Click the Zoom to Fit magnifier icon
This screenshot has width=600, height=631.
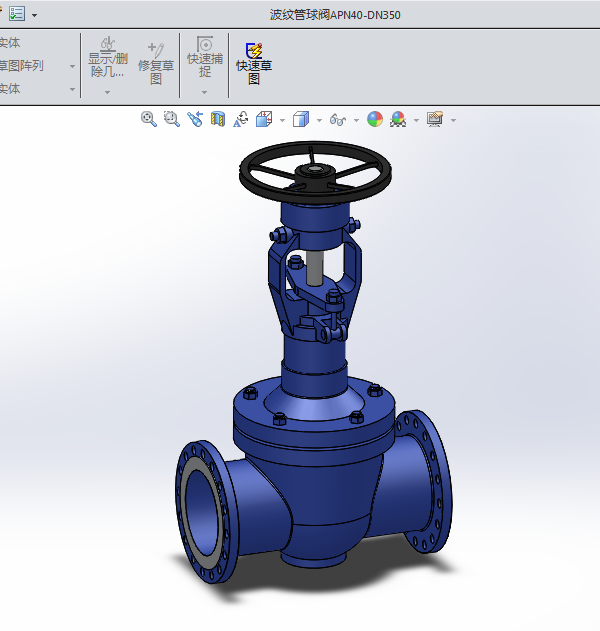[149, 119]
